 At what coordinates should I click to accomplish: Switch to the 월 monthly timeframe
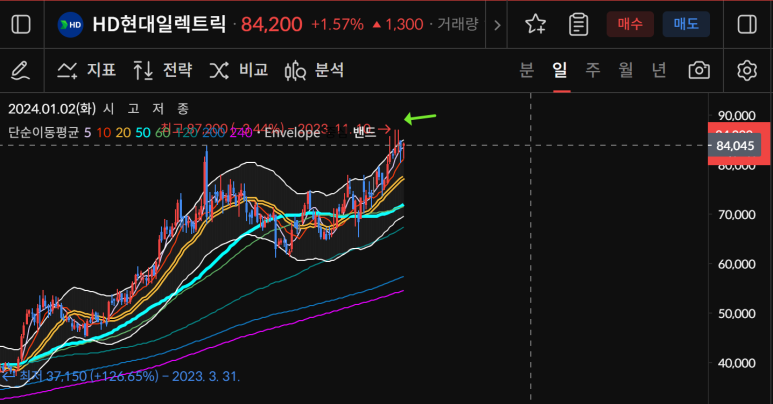[x=626, y=70]
